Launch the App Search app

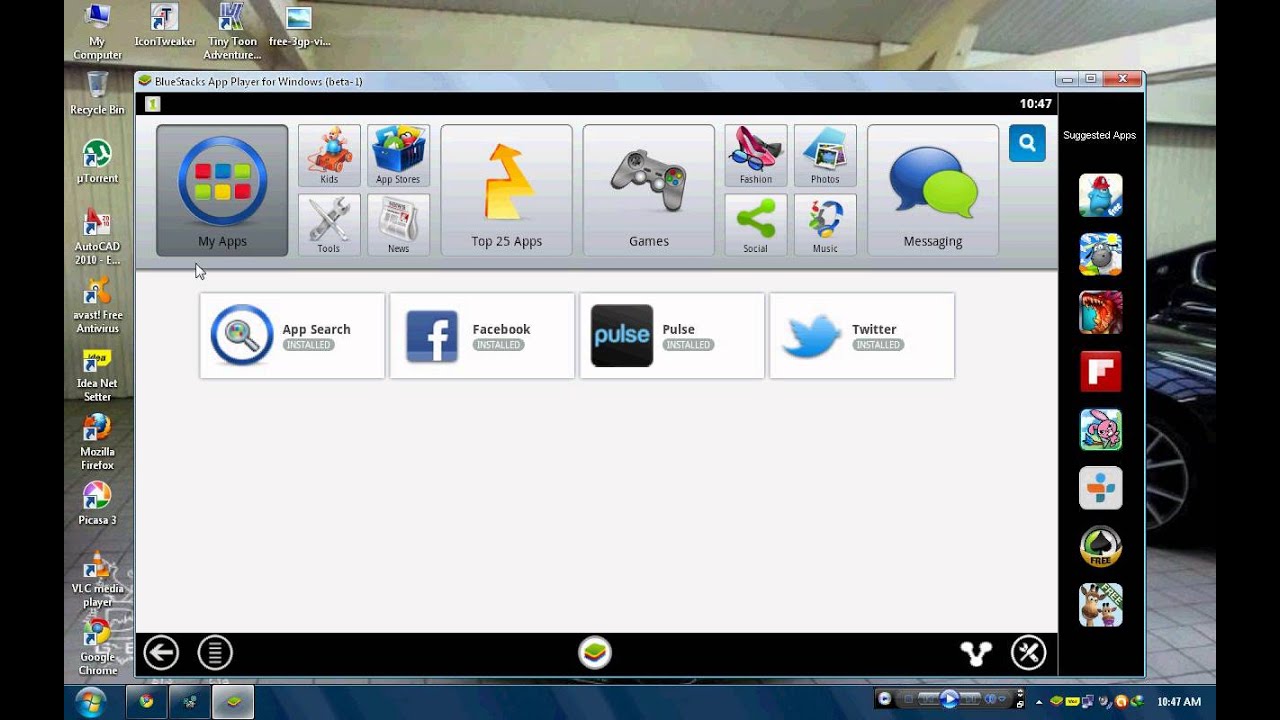click(292, 335)
